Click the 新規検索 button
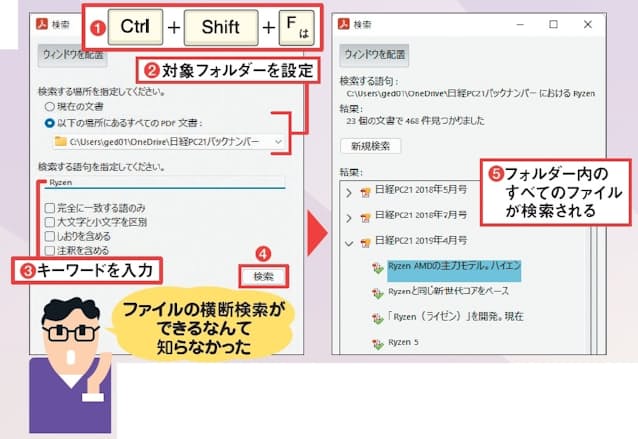Image resolution: width=638 pixels, height=439 pixels. (371, 146)
